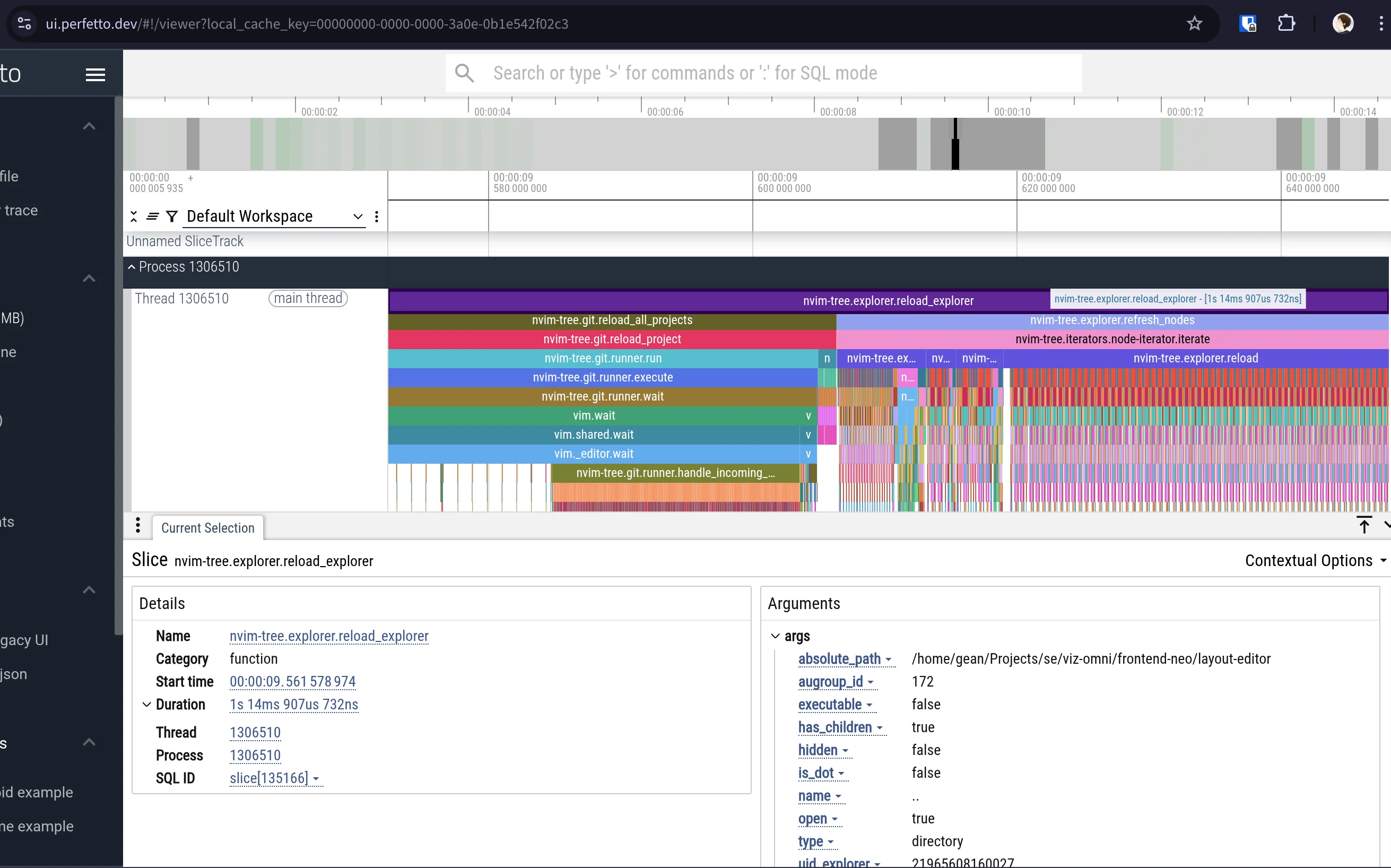Collapse the Process 1306510 group
This screenshot has width=1391, height=868.
(x=132, y=267)
